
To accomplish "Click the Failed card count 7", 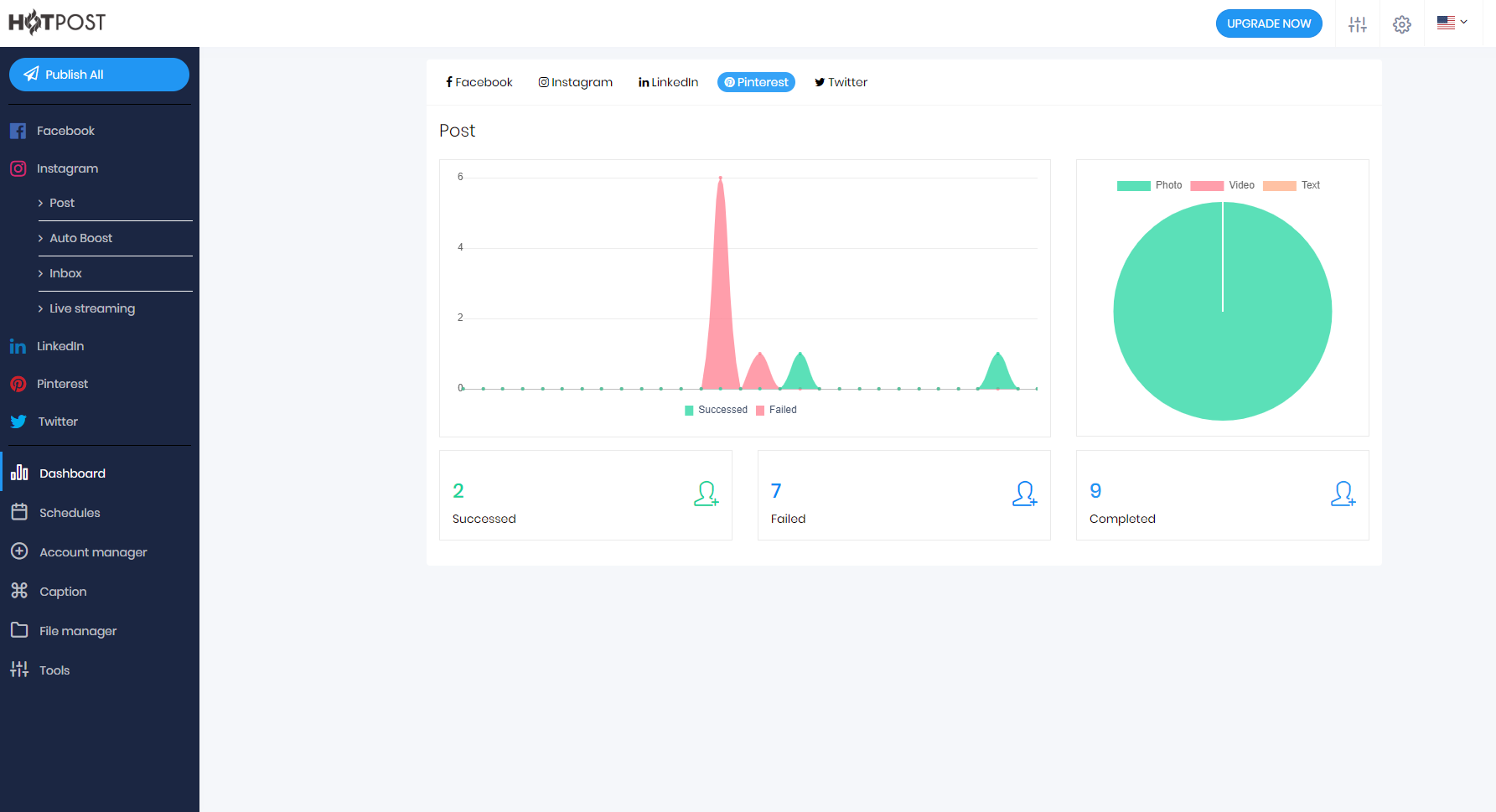I will point(776,491).
